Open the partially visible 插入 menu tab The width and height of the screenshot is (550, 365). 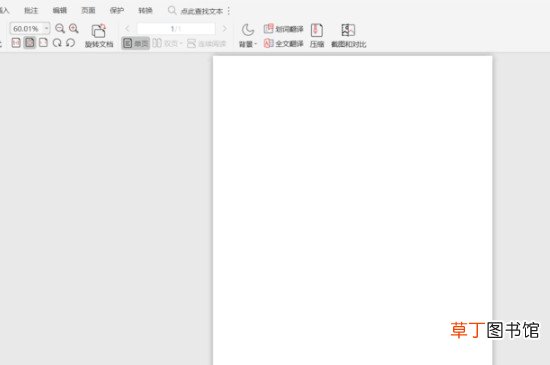coord(4,11)
